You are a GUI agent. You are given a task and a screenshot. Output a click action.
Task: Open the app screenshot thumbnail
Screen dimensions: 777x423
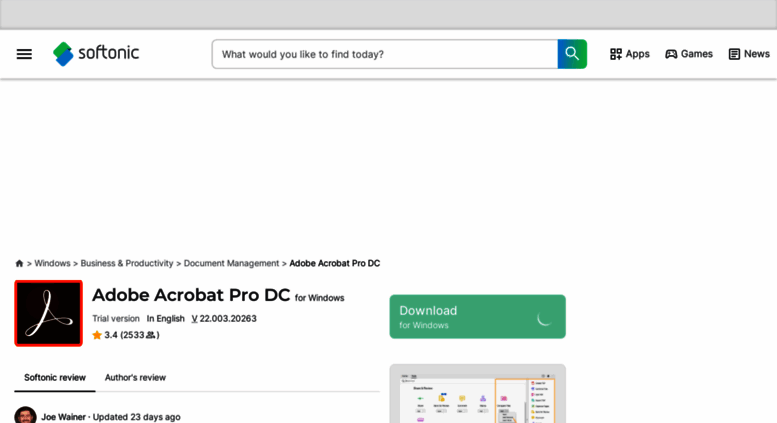477,394
